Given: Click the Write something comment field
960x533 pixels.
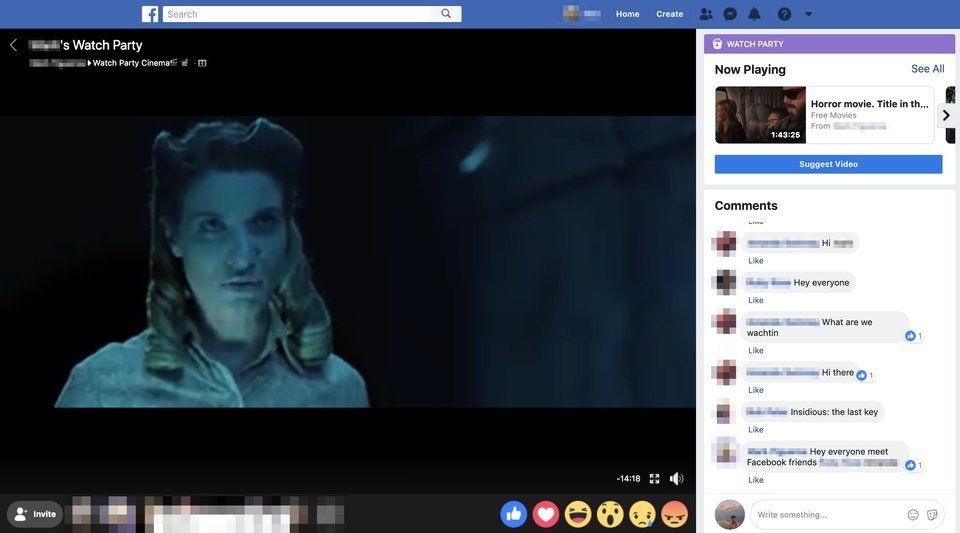Looking at the screenshot, I should point(825,515).
